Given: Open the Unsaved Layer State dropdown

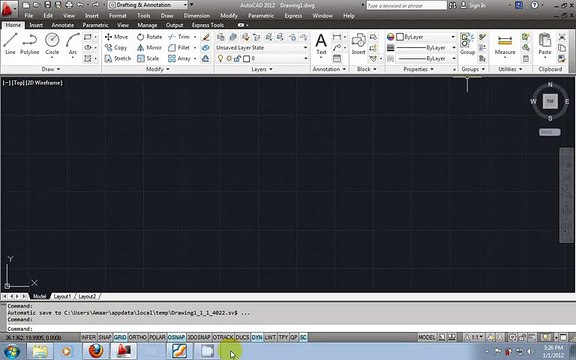Looking at the screenshot, I should tap(262, 48).
